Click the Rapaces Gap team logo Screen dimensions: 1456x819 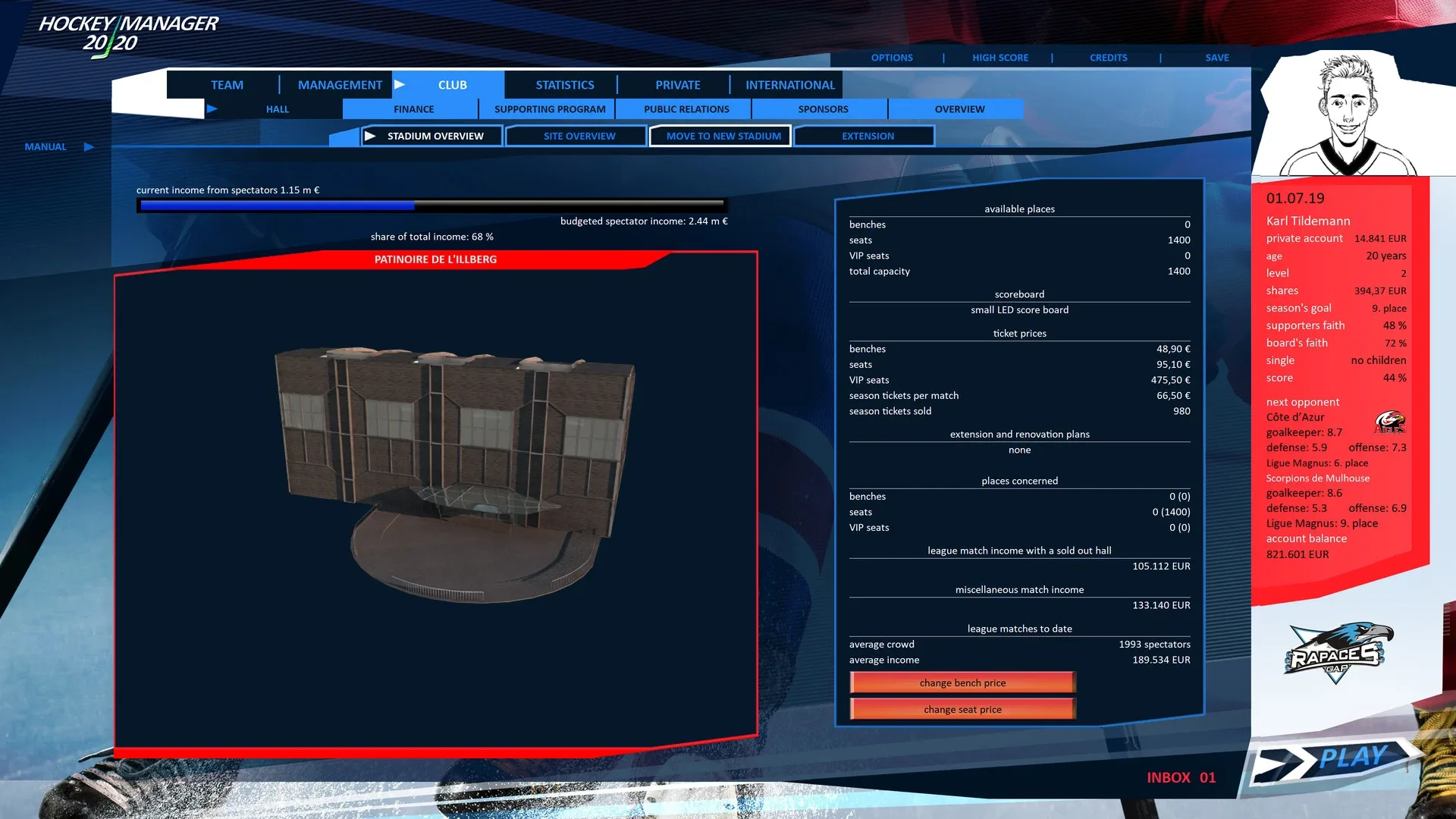(x=1338, y=652)
